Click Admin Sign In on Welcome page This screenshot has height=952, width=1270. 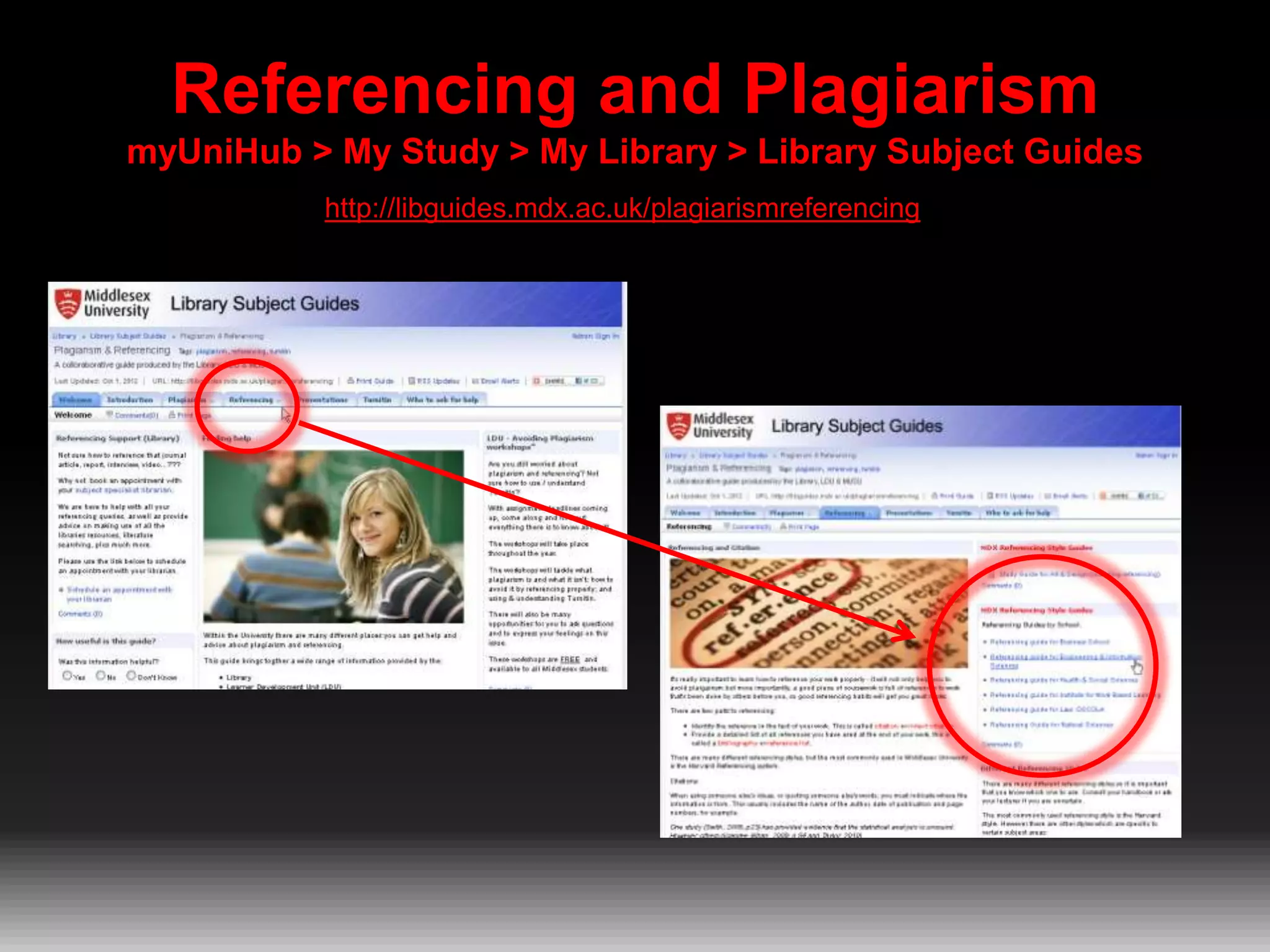(x=595, y=336)
